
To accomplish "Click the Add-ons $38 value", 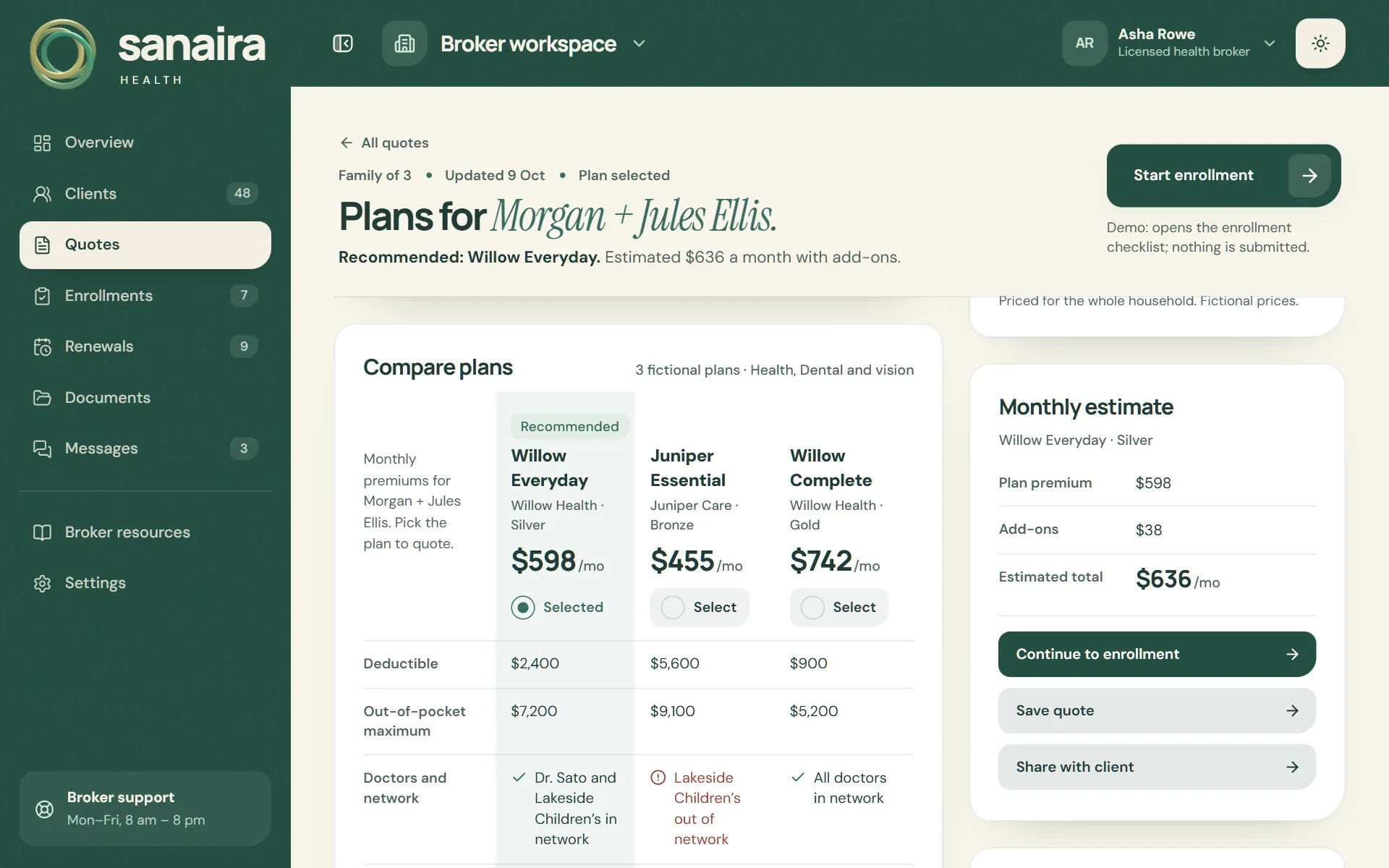I will point(1149,530).
